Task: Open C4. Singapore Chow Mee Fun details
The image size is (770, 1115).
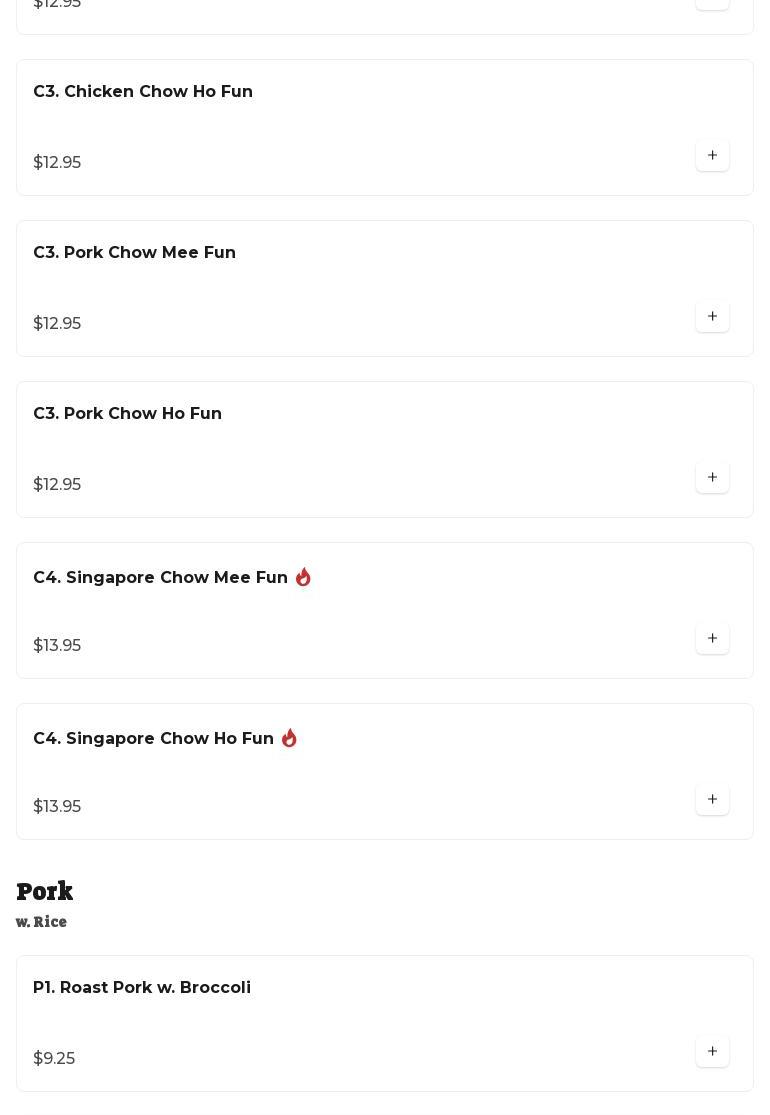Action: click(160, 578)
